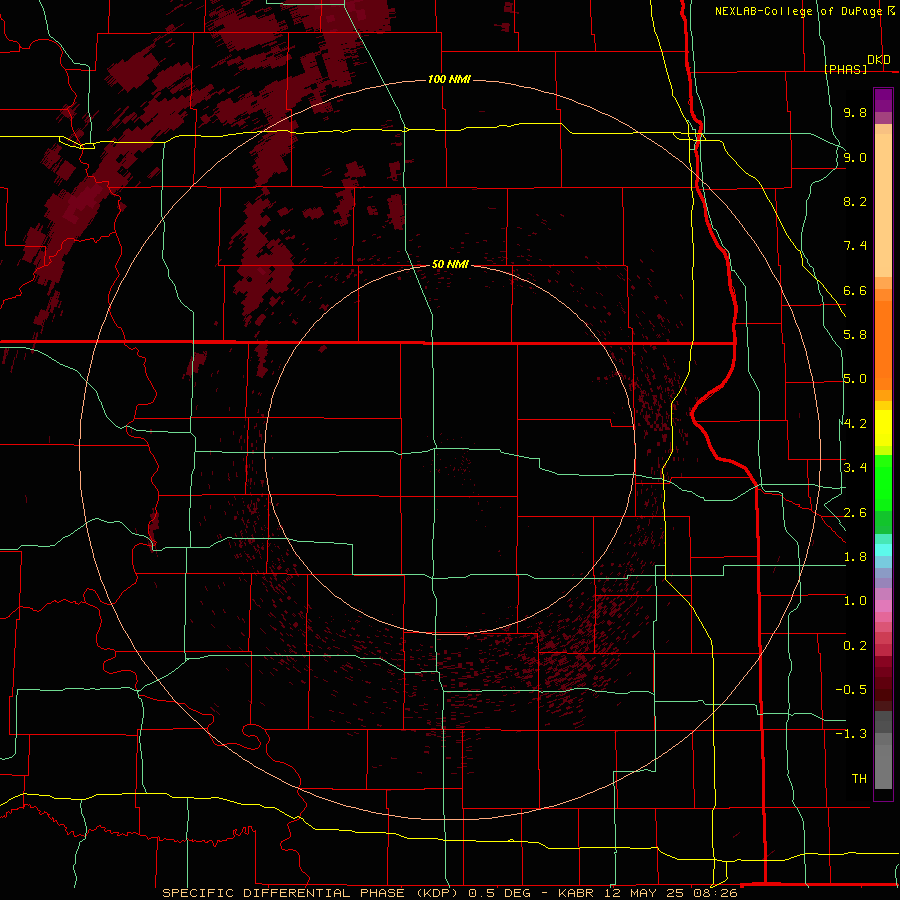The image size is (900, 900).
Task: Click the [PHAS] label above the legend
Action: pos(845,69)
